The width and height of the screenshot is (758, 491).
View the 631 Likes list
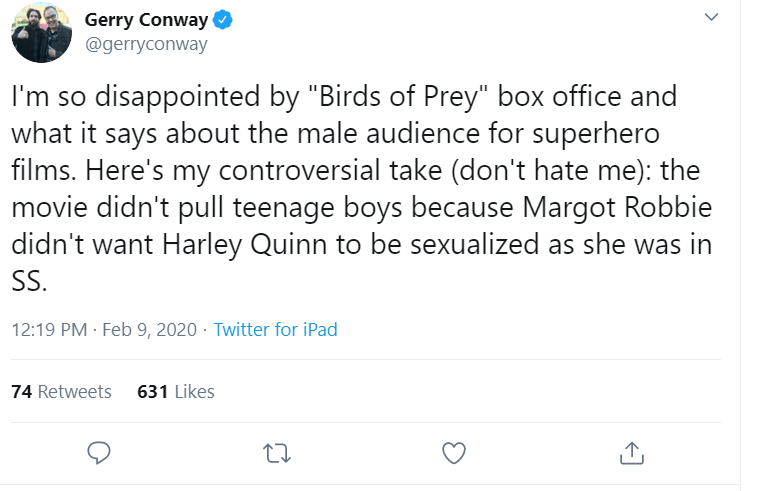(175, 391)
